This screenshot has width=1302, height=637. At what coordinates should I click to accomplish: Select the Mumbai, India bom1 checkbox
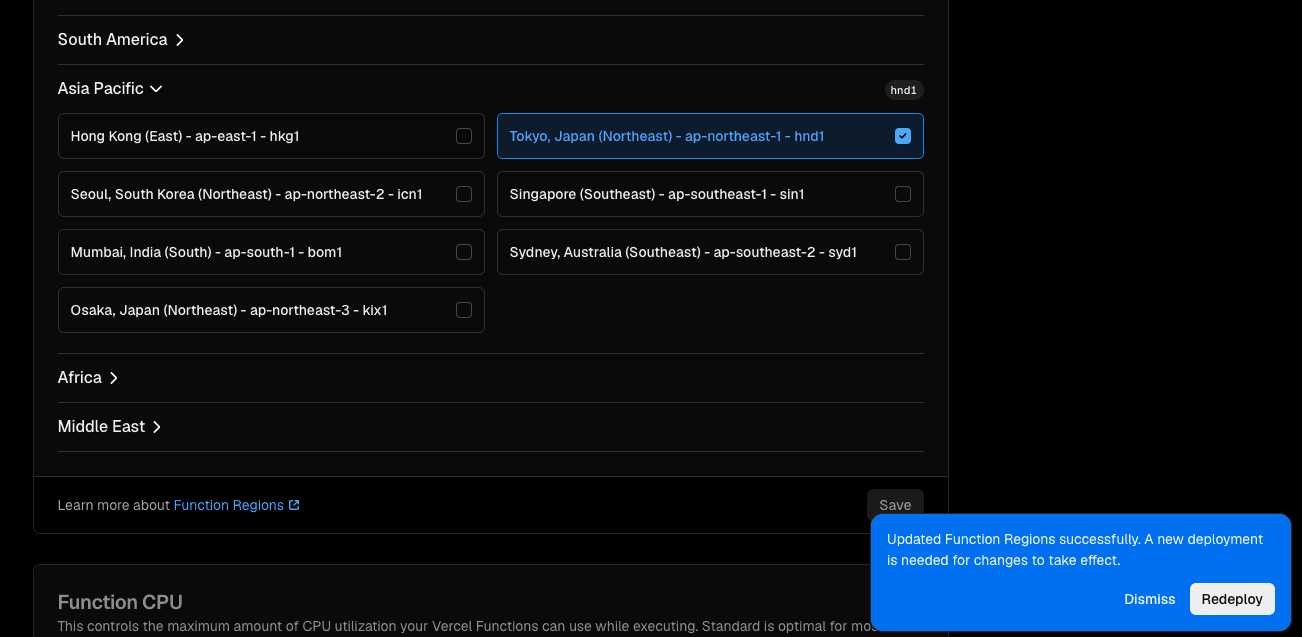[464, 252]
